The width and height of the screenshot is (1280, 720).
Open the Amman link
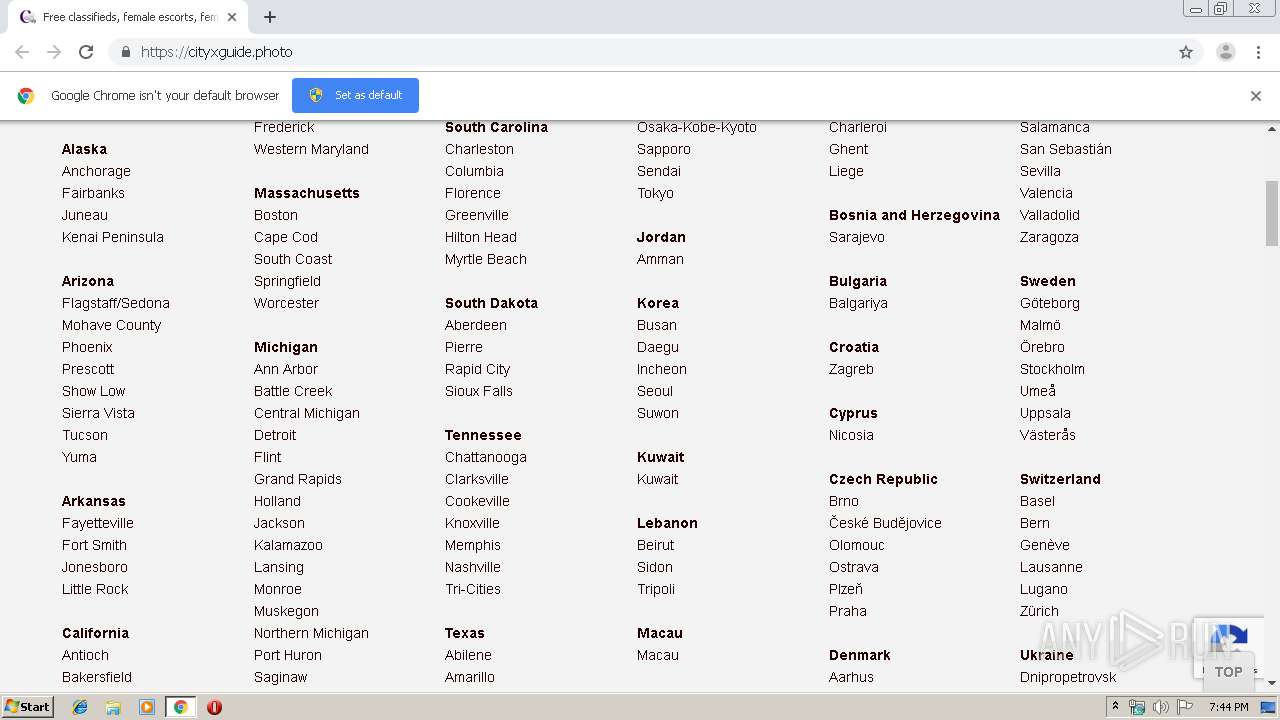[x=660, y=259]
